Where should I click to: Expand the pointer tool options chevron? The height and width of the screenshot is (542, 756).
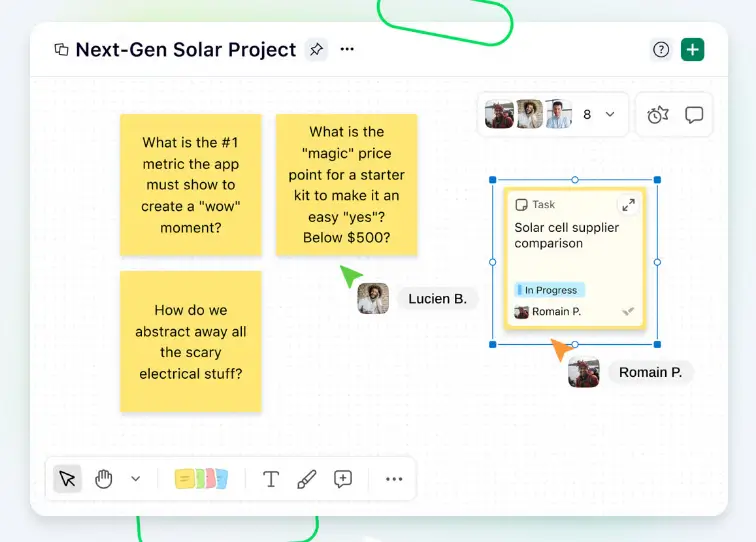[135, 479]
